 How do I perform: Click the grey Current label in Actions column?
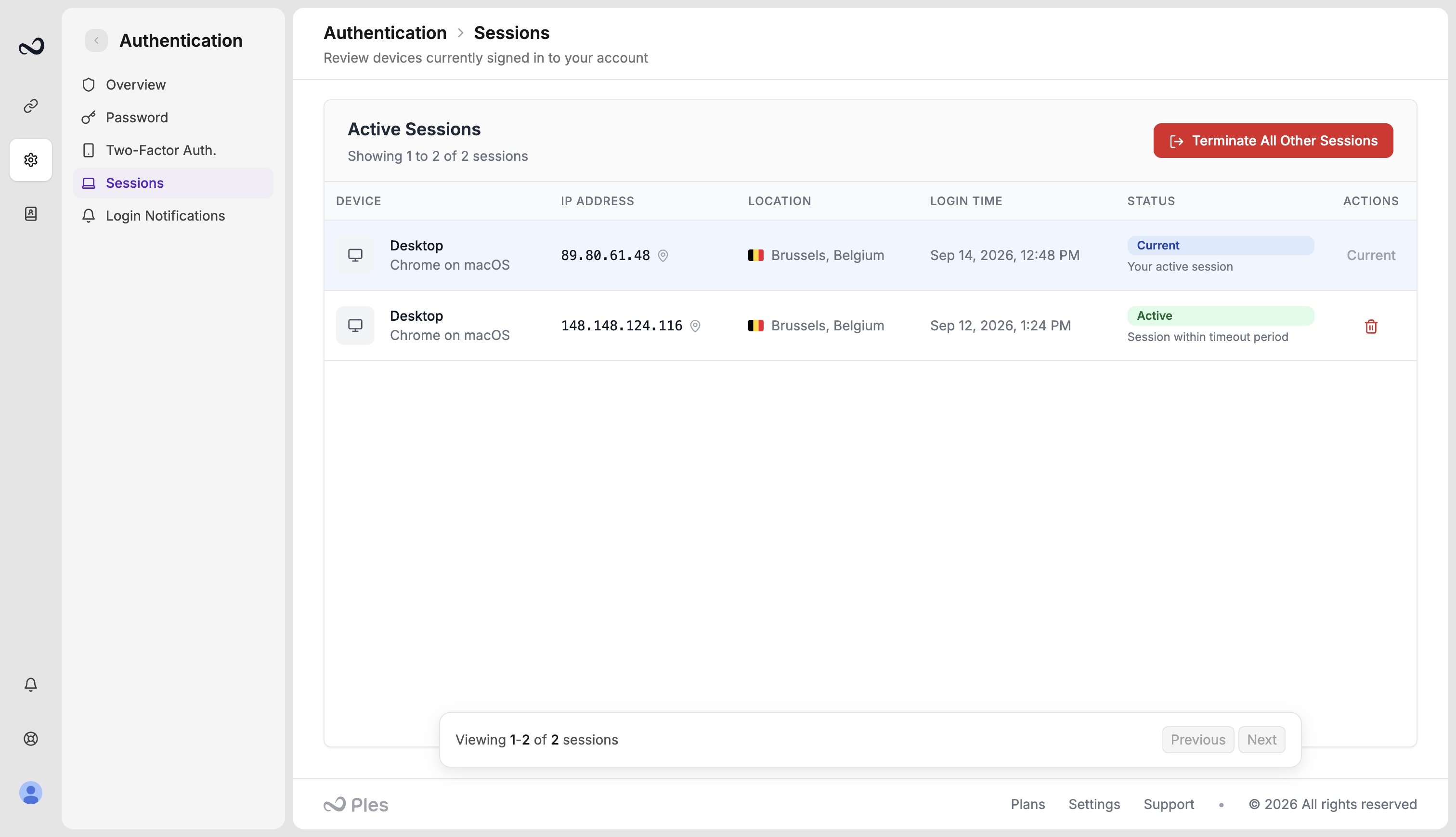click(1370, 255)
